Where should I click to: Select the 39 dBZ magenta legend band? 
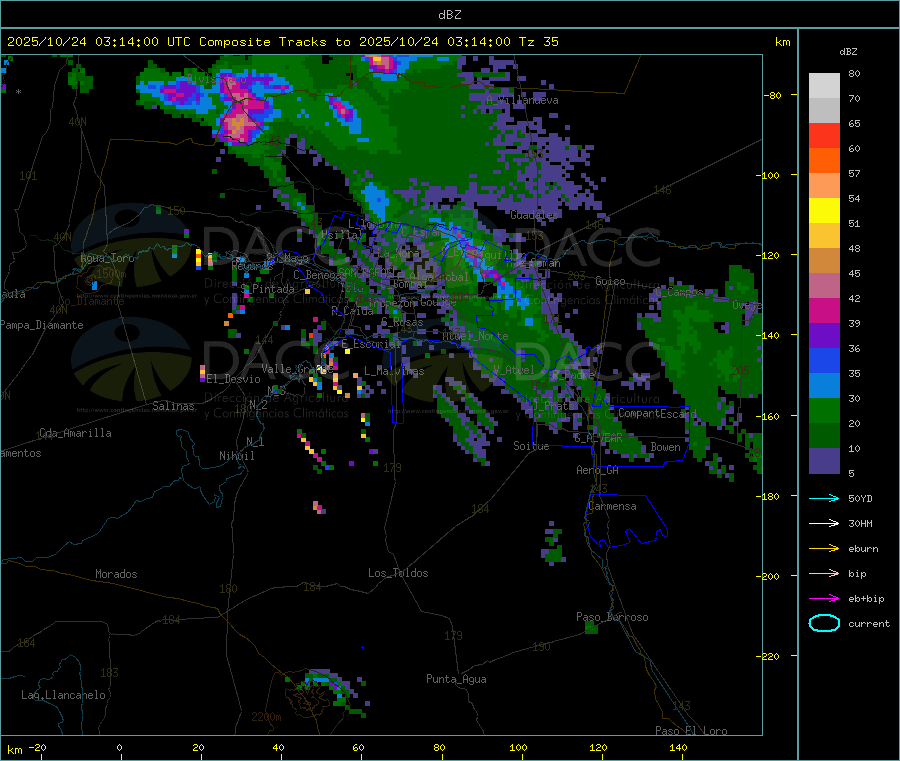[x=824, y=310]
